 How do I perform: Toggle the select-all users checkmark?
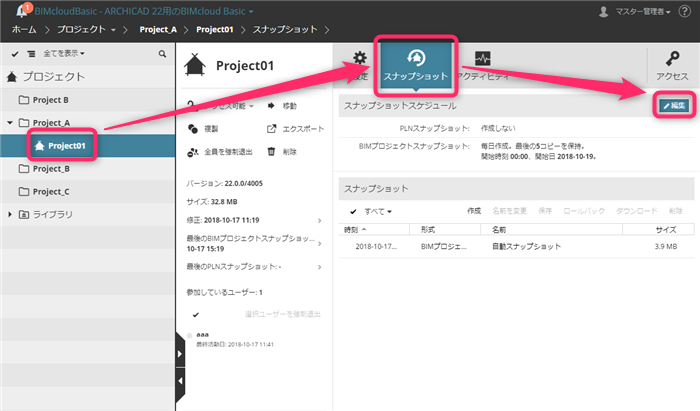196,315
